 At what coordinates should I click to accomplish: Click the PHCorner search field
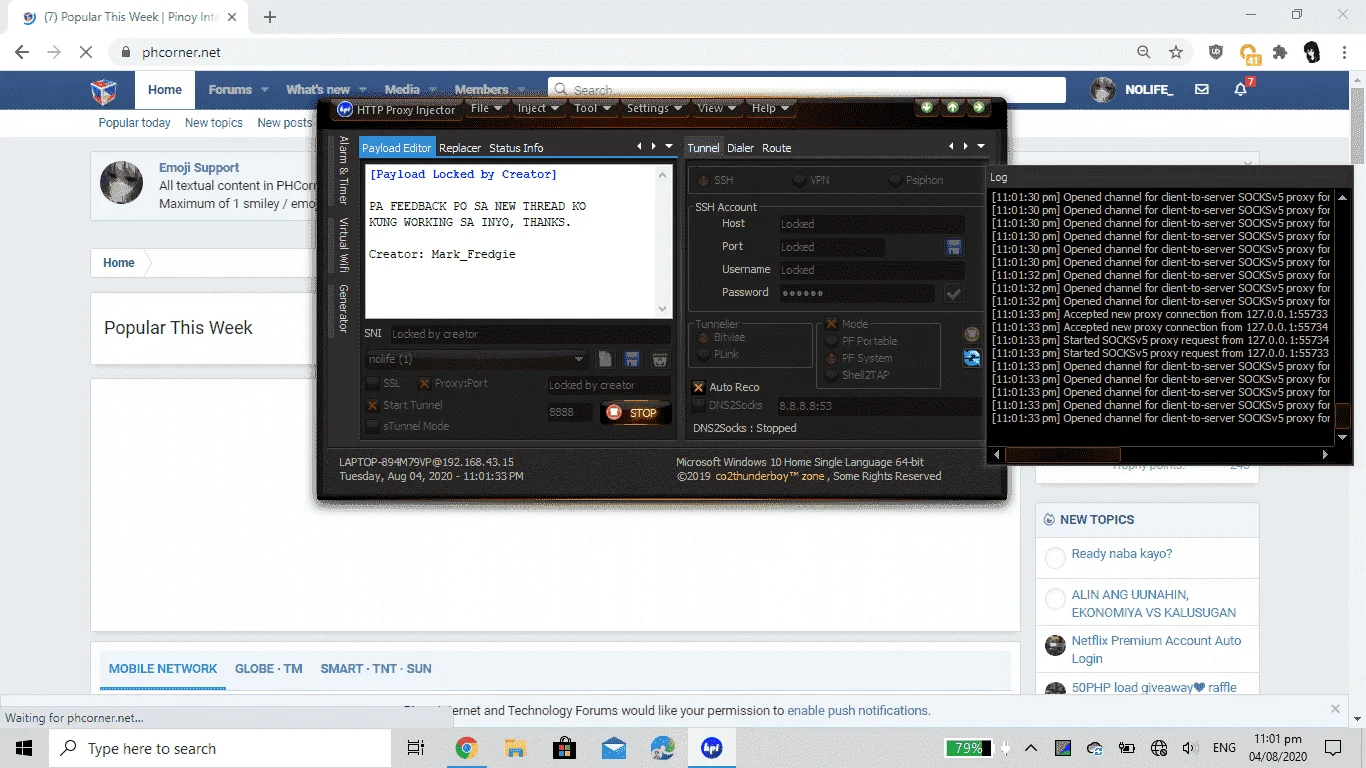(x=807, y=90)
